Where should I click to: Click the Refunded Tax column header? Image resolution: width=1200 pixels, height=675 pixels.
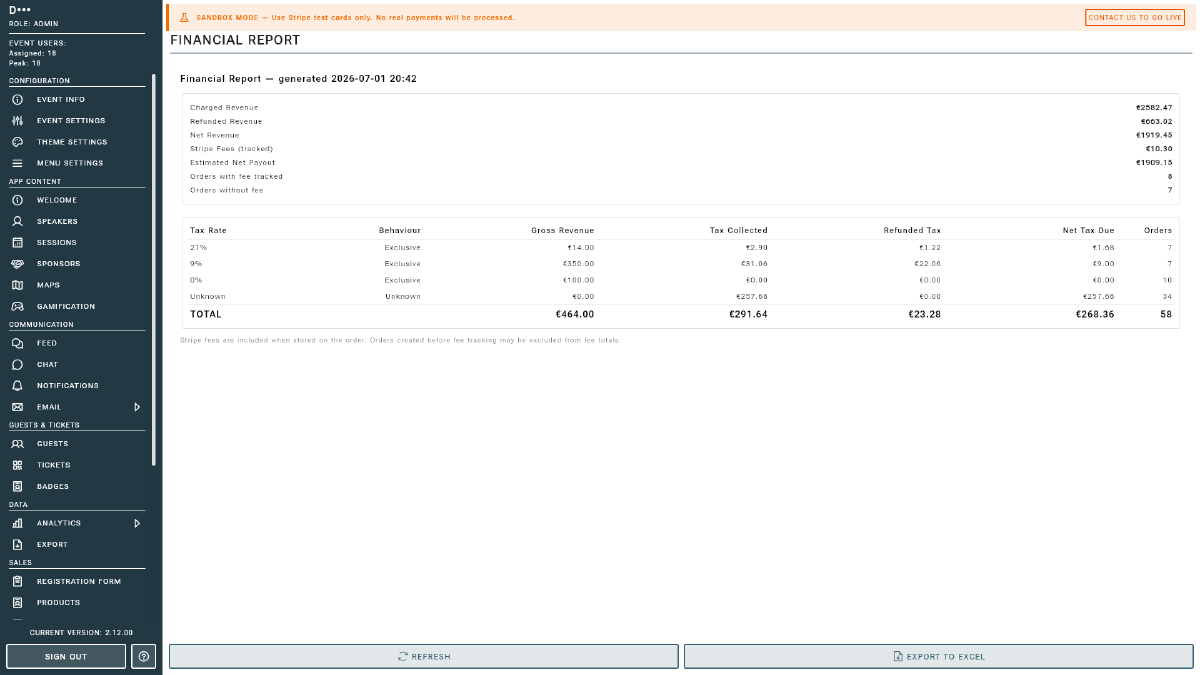click(912, 230)
